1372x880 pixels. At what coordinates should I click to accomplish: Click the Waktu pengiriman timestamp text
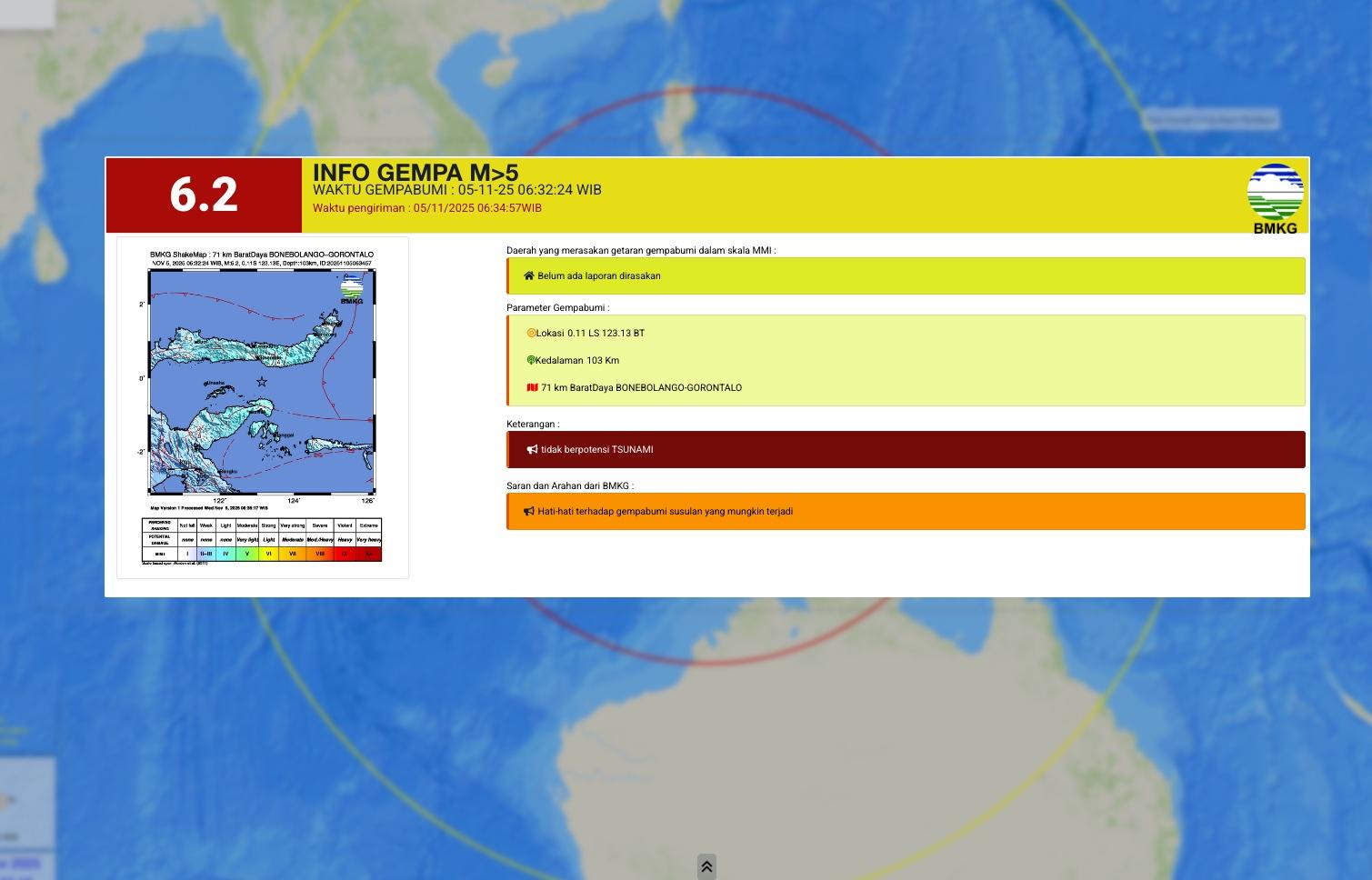pyautogui.click(x=426, y=208)
